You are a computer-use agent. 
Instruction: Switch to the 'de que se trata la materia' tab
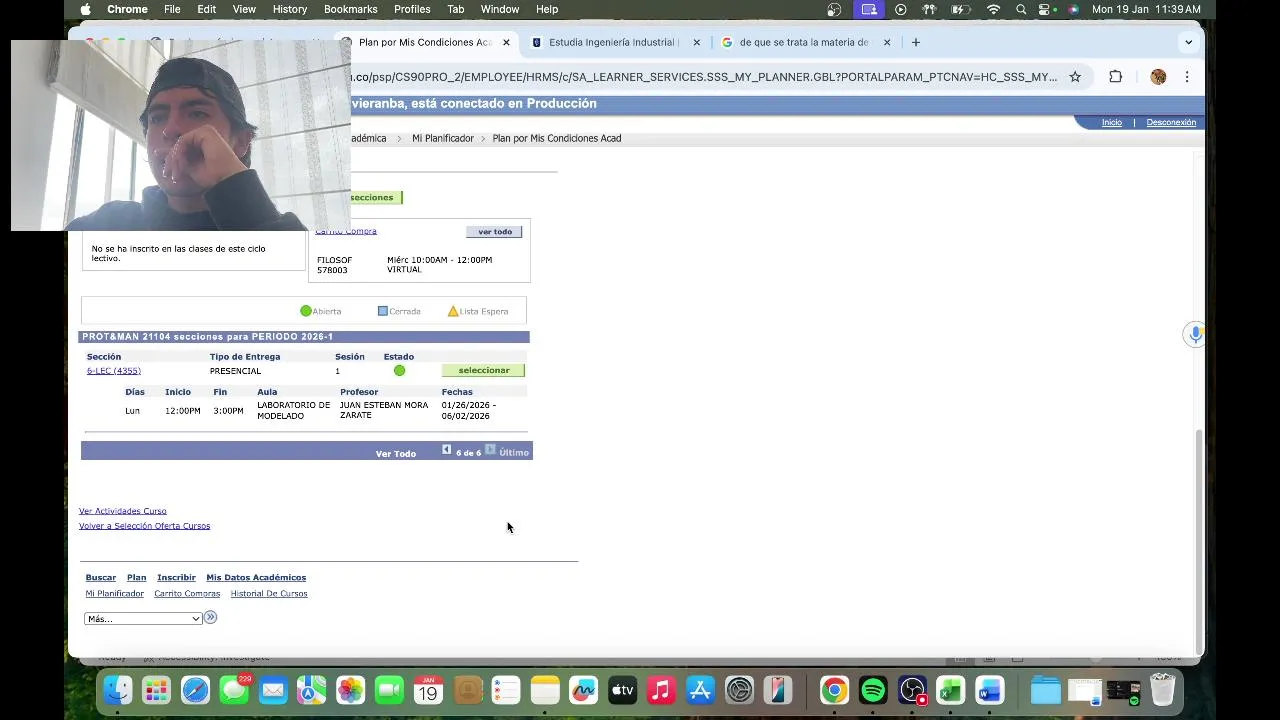804,42
